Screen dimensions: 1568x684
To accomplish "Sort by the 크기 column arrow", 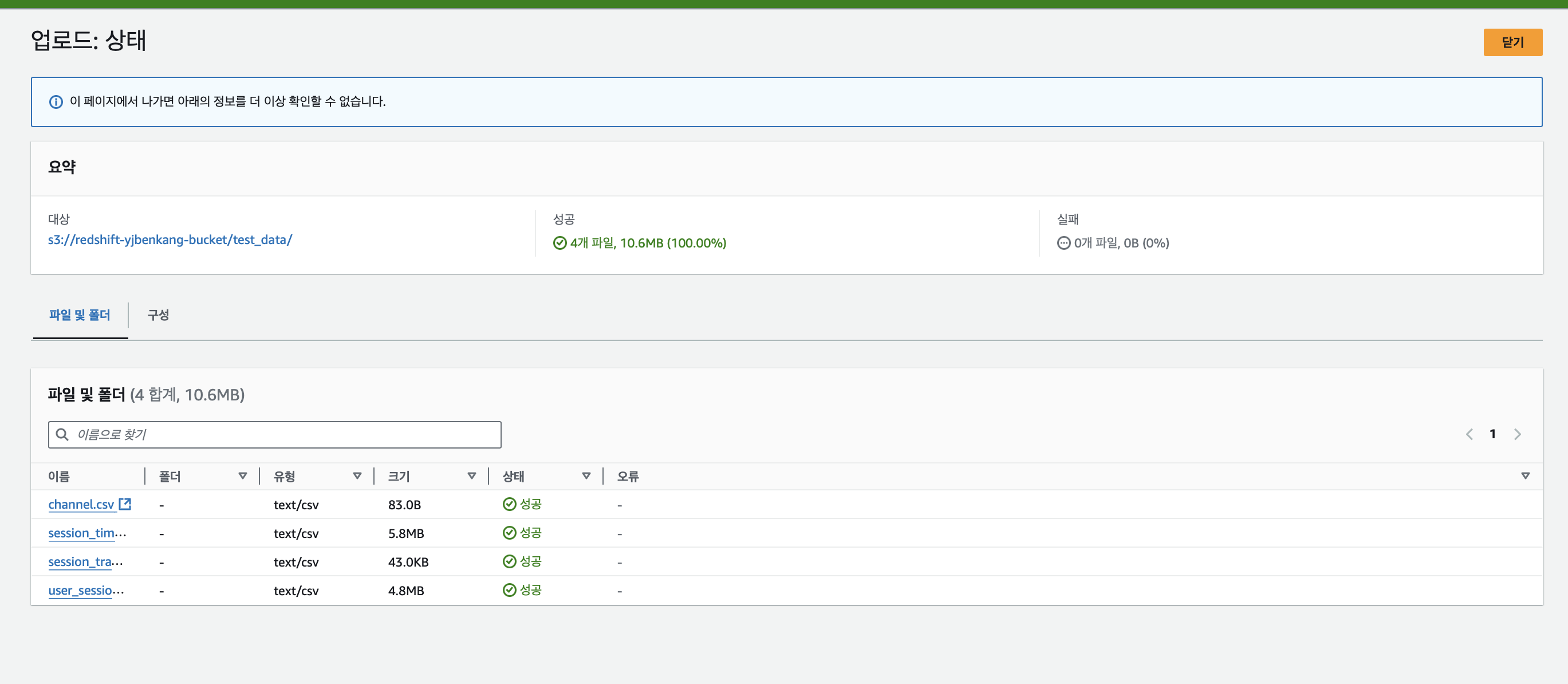I will click(x=472, y=475).
